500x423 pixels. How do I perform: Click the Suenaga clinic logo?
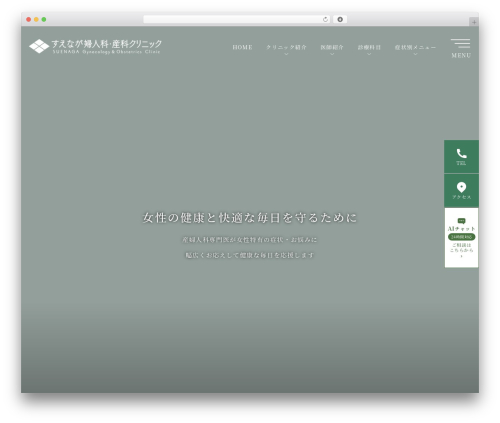(95, 46)
